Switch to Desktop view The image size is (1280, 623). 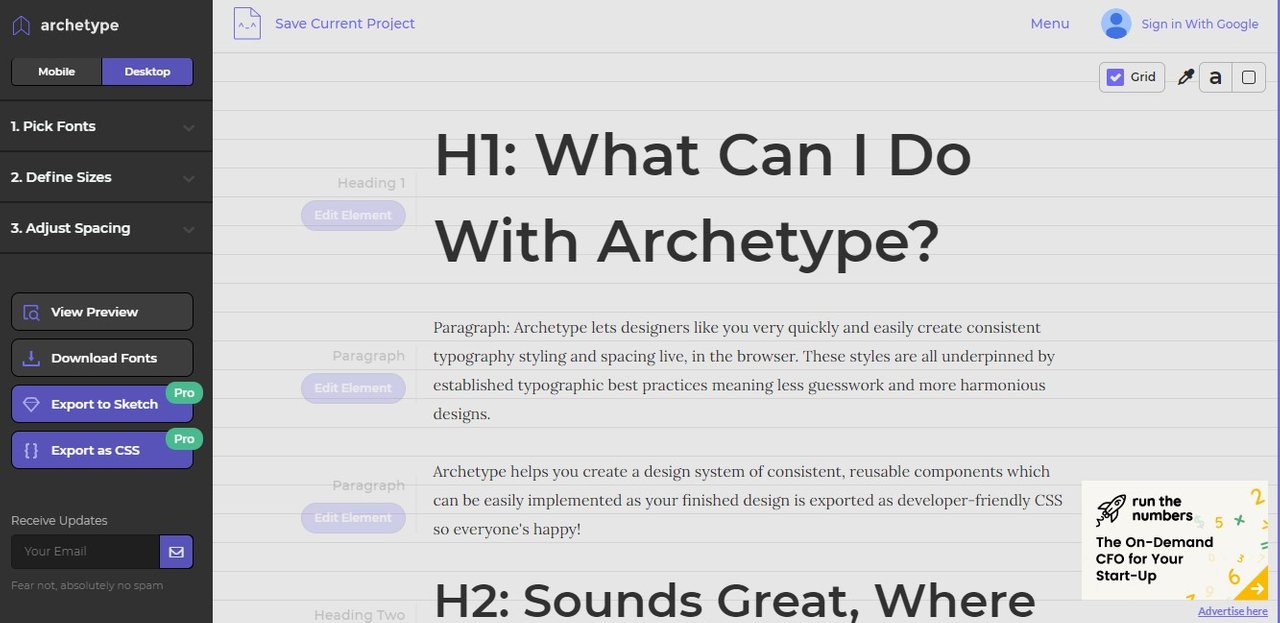pyautogui.click(x=147, y=72)
